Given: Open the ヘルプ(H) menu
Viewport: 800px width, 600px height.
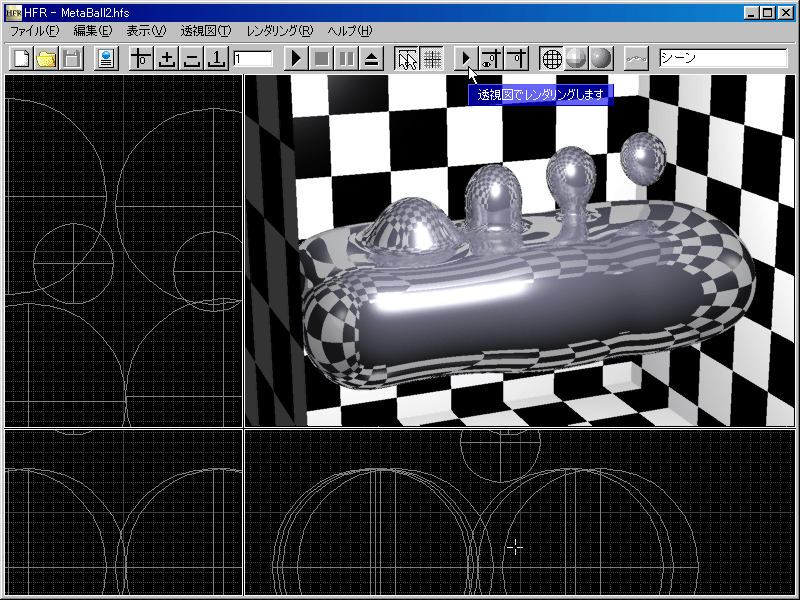Looking at the screenshot, I should [350, 31].
